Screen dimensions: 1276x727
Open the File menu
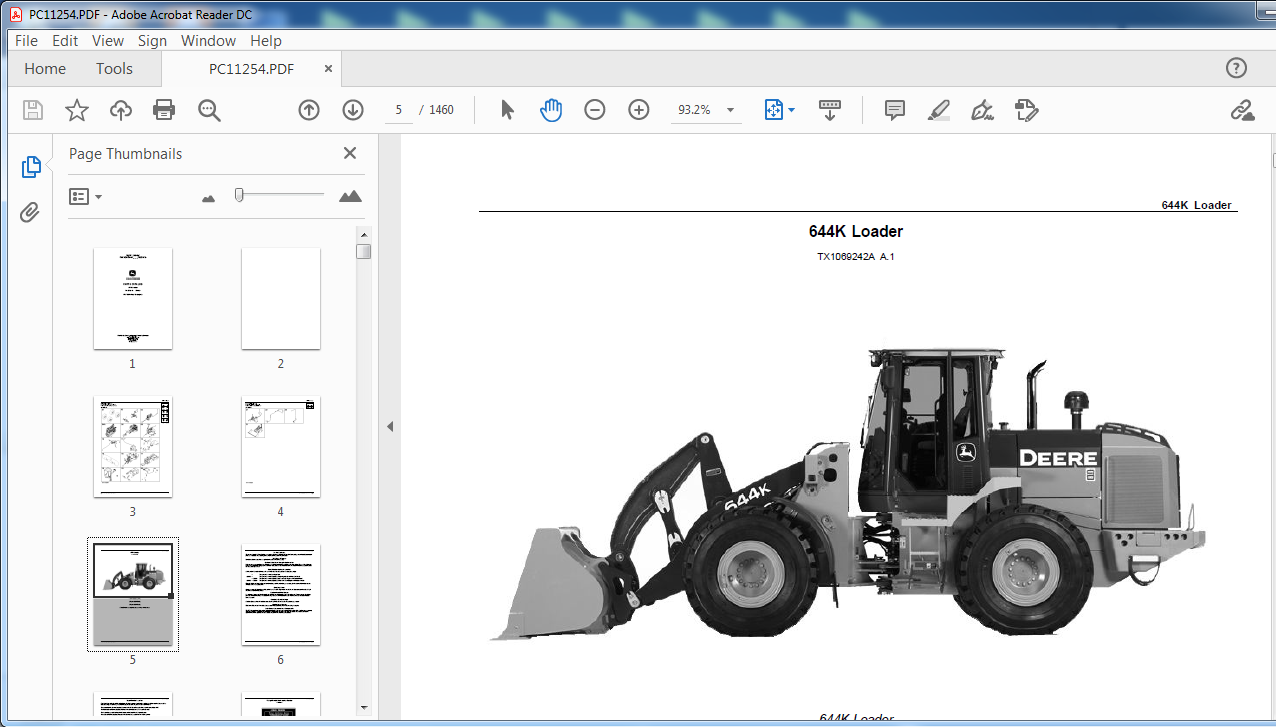coord(26,41)
